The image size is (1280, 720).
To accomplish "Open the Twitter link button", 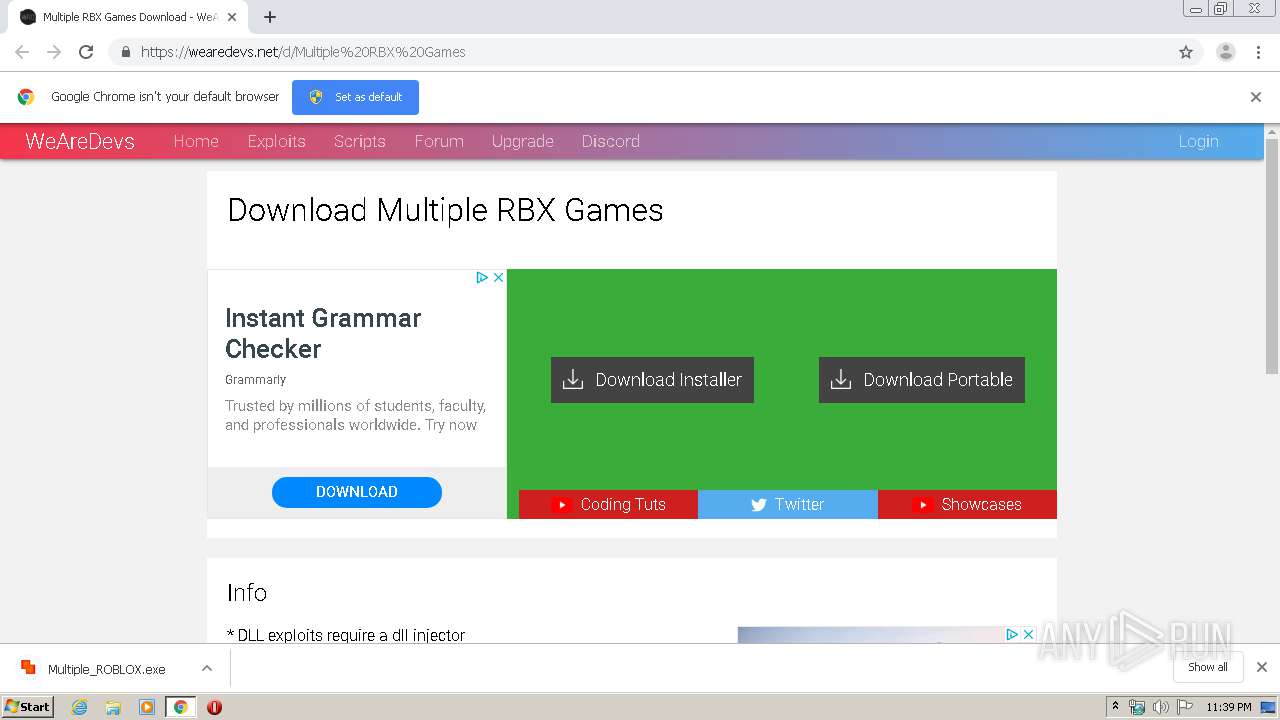I will (788, 504).
